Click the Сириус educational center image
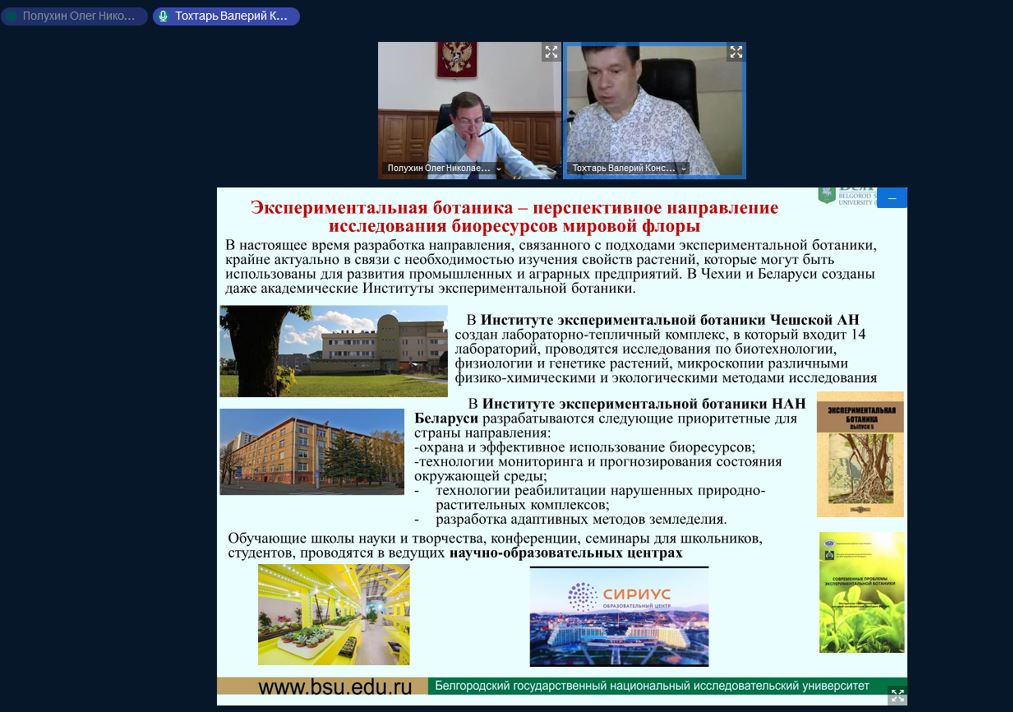Image resolution: width=1013 pixels, height=712 pixels. tap(619, 616)
